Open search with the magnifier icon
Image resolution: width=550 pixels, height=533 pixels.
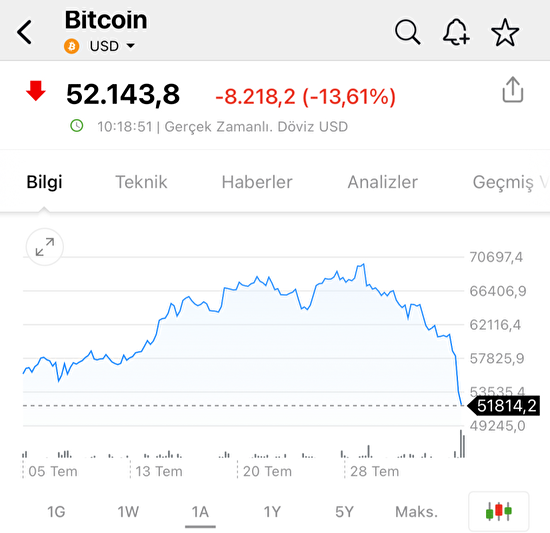click(x=407, y=32)
